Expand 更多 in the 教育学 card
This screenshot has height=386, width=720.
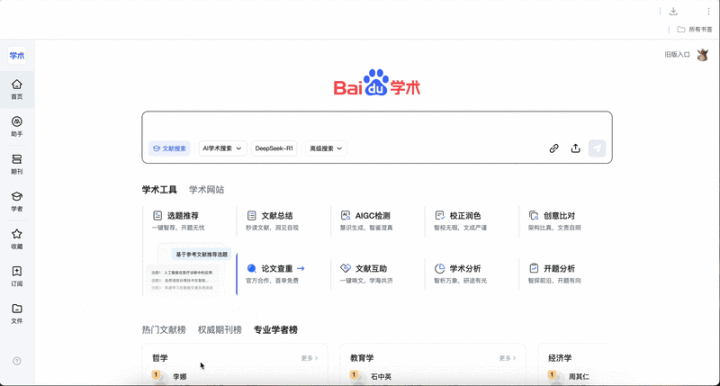coord(507,358)
